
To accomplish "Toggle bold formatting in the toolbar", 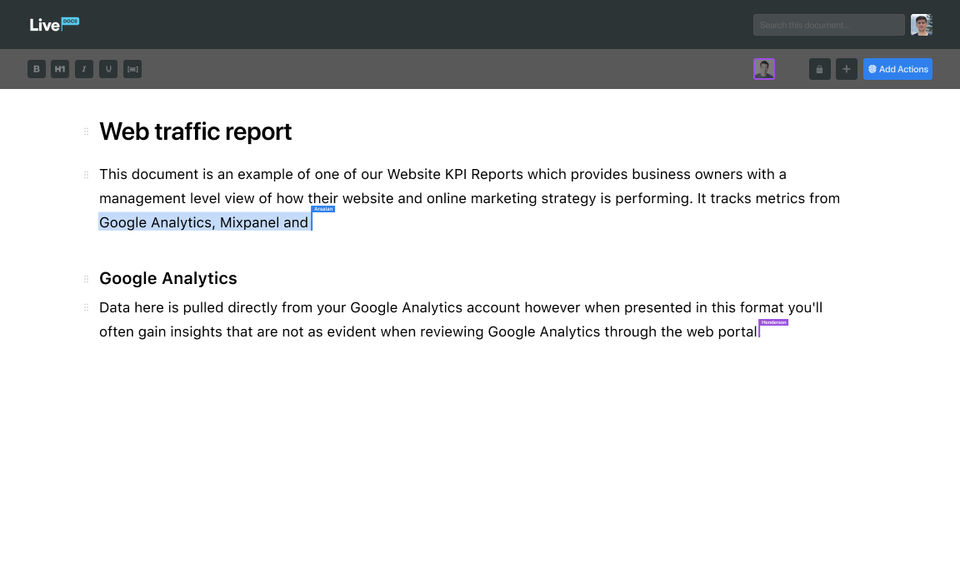I will point(37,69).
